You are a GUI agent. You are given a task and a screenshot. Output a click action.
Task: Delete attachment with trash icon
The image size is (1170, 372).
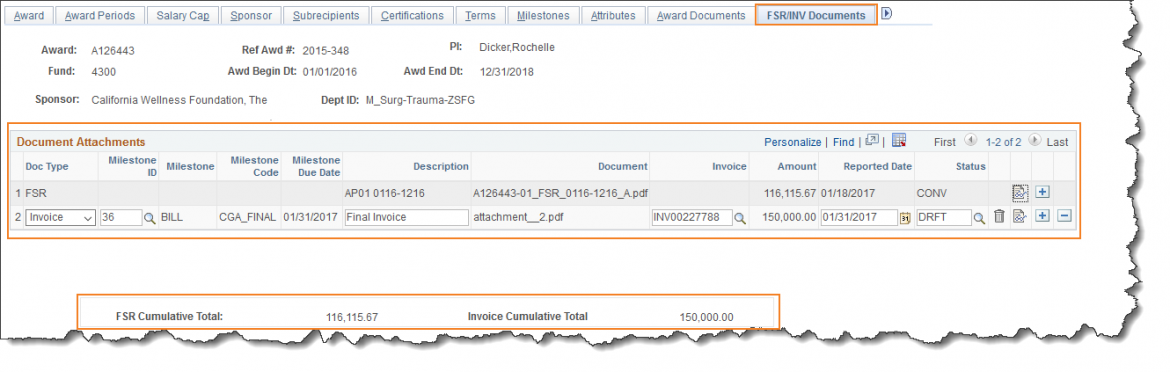tap(1000, 217)
